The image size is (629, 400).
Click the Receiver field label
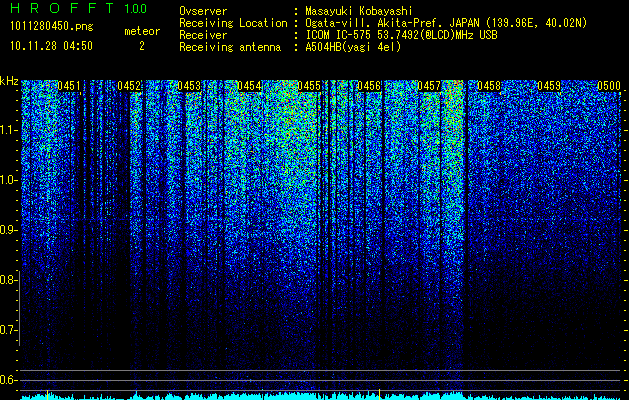(x=203, y=35)
